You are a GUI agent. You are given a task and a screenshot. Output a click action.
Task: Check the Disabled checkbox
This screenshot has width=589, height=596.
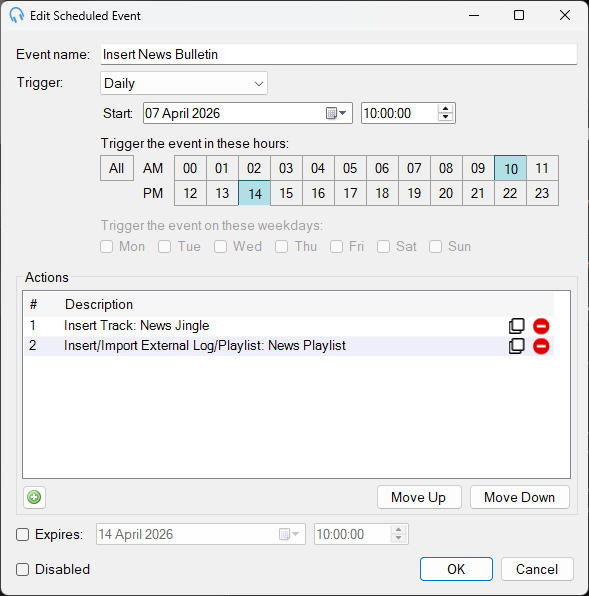point(22,569)
